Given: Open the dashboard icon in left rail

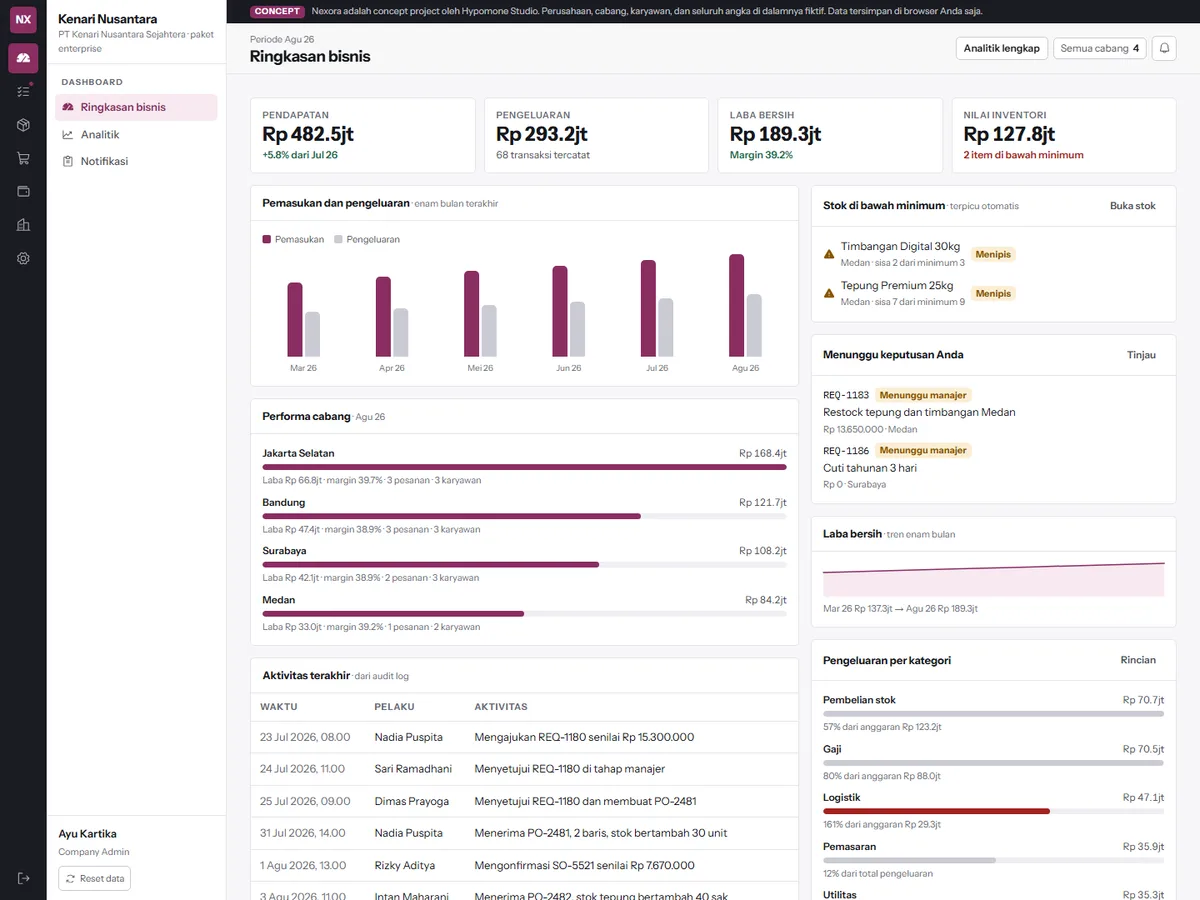Looking at the screenshot, I should [x=23, y=58].
